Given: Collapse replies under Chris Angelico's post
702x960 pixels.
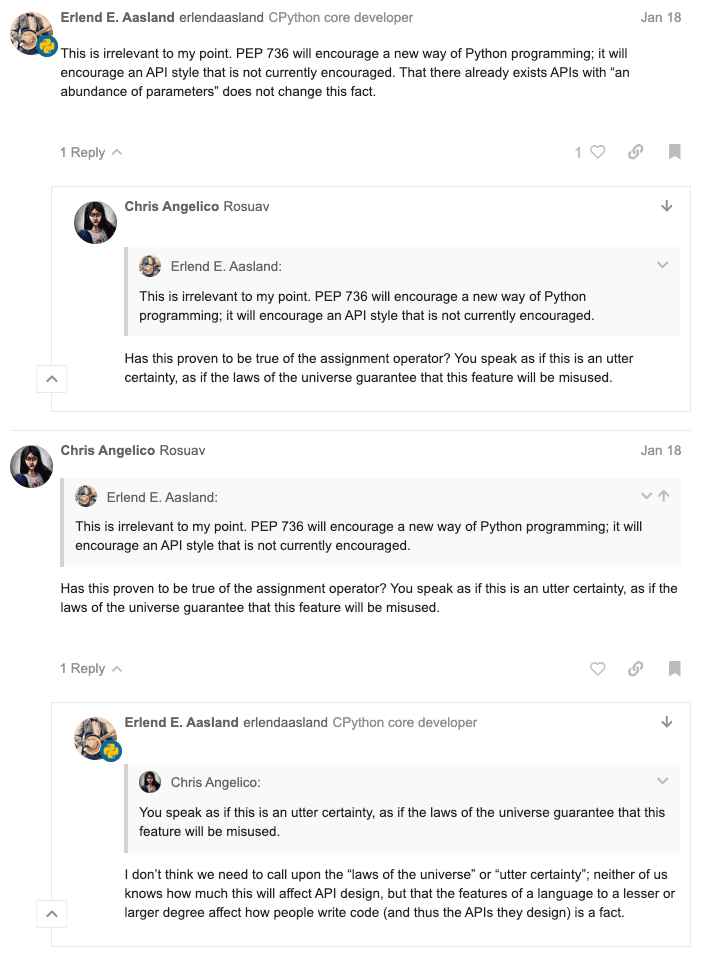Looking at the screenshot, I should [x=90, y=668].
